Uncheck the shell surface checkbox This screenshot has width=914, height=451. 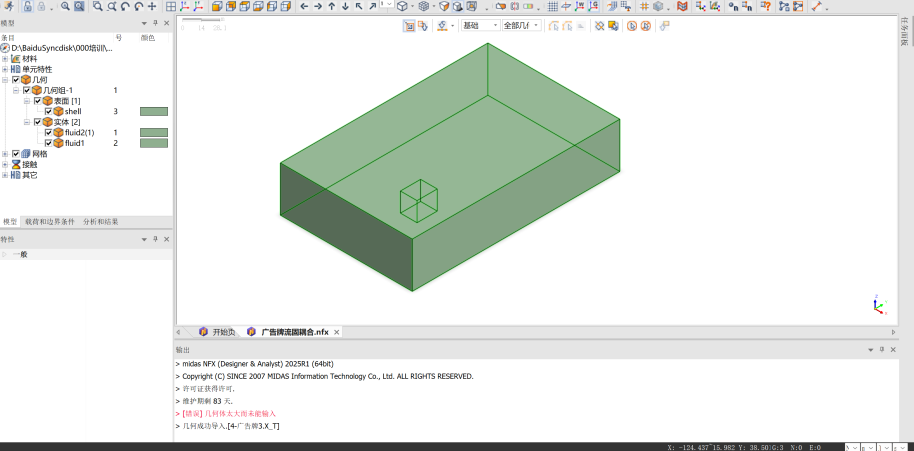[x=48, y=111]
